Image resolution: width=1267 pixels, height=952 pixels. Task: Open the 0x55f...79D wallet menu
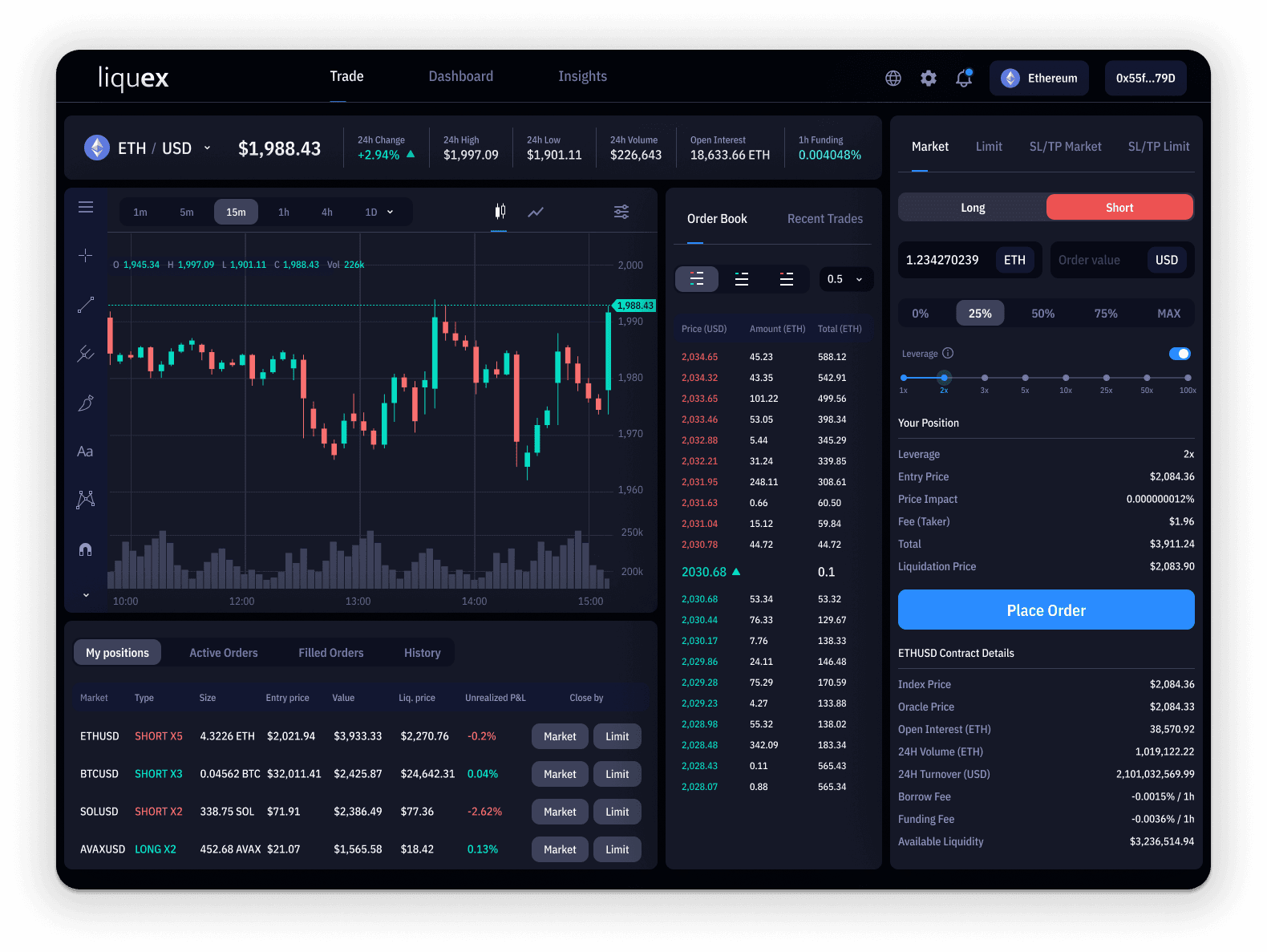pos(1146,78)
